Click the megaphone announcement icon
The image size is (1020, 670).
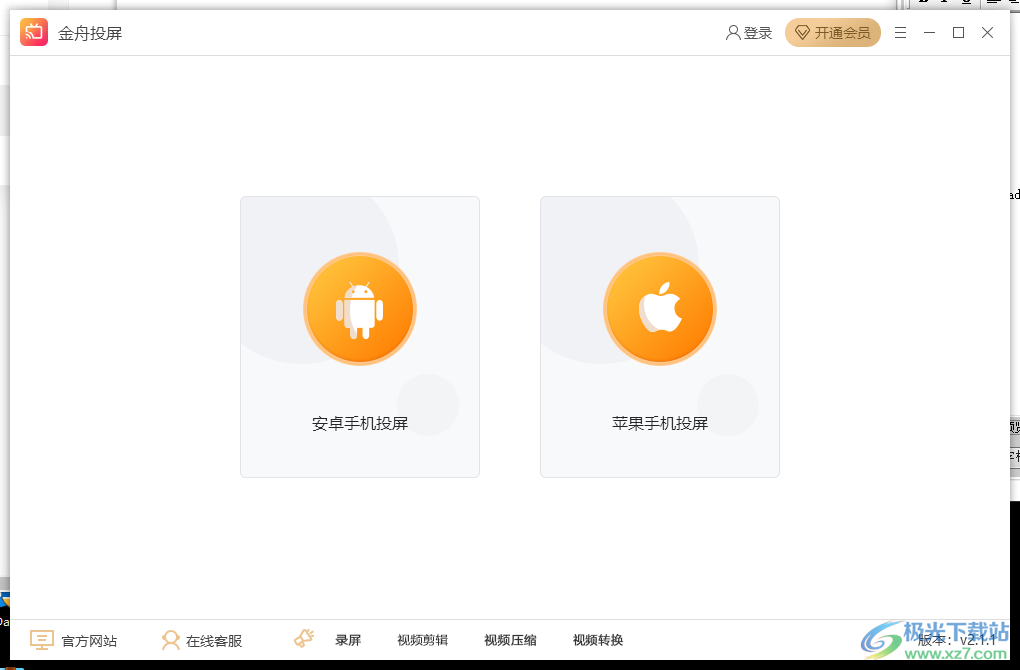click(304, 638)
